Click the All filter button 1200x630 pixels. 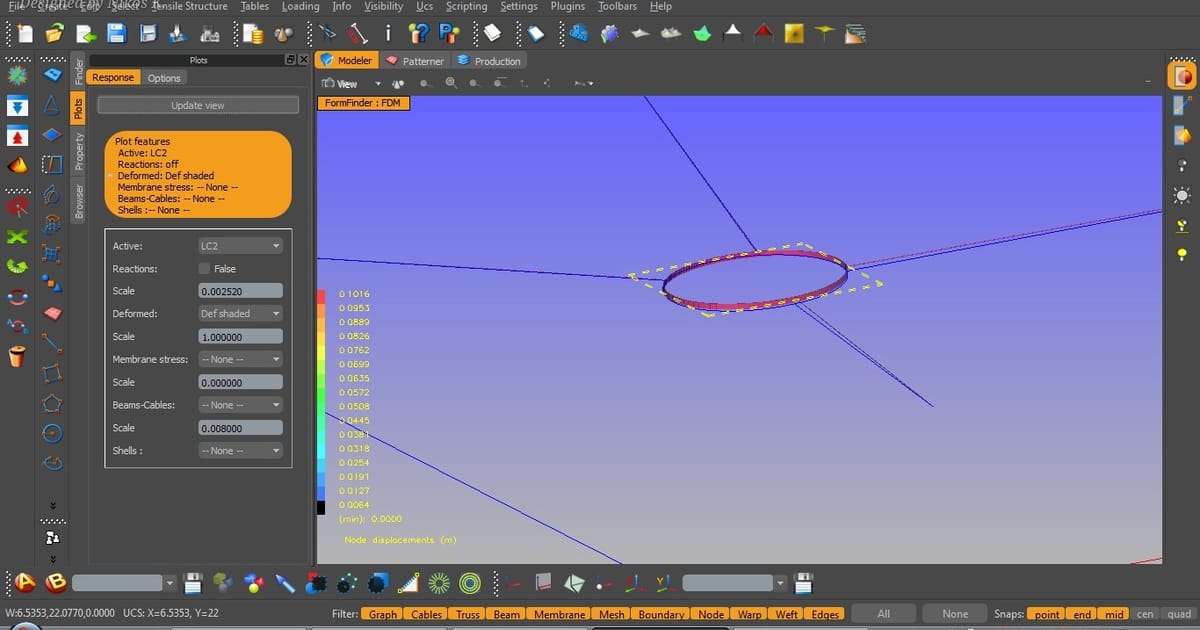click(884, 614)
